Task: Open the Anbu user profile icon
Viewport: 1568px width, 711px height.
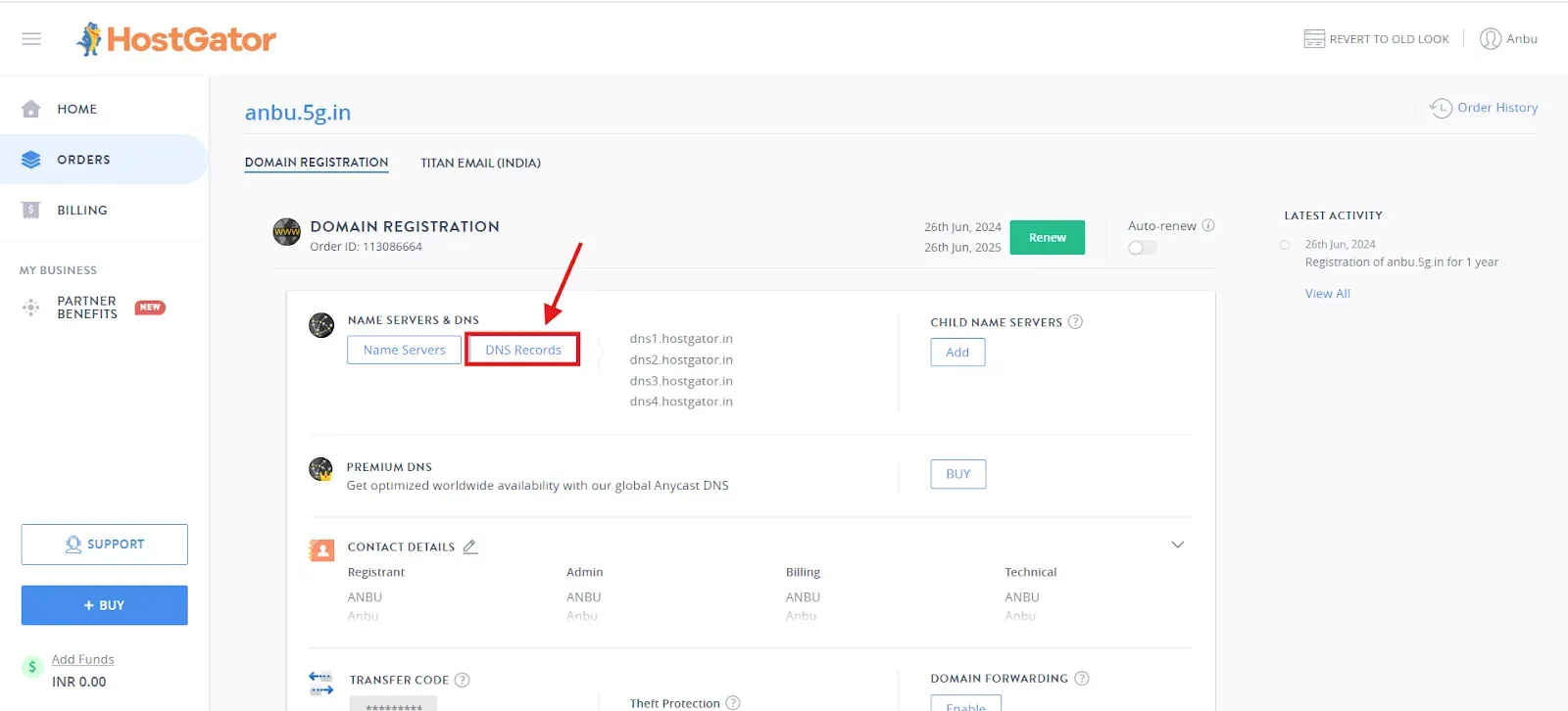Action: 1491,39
